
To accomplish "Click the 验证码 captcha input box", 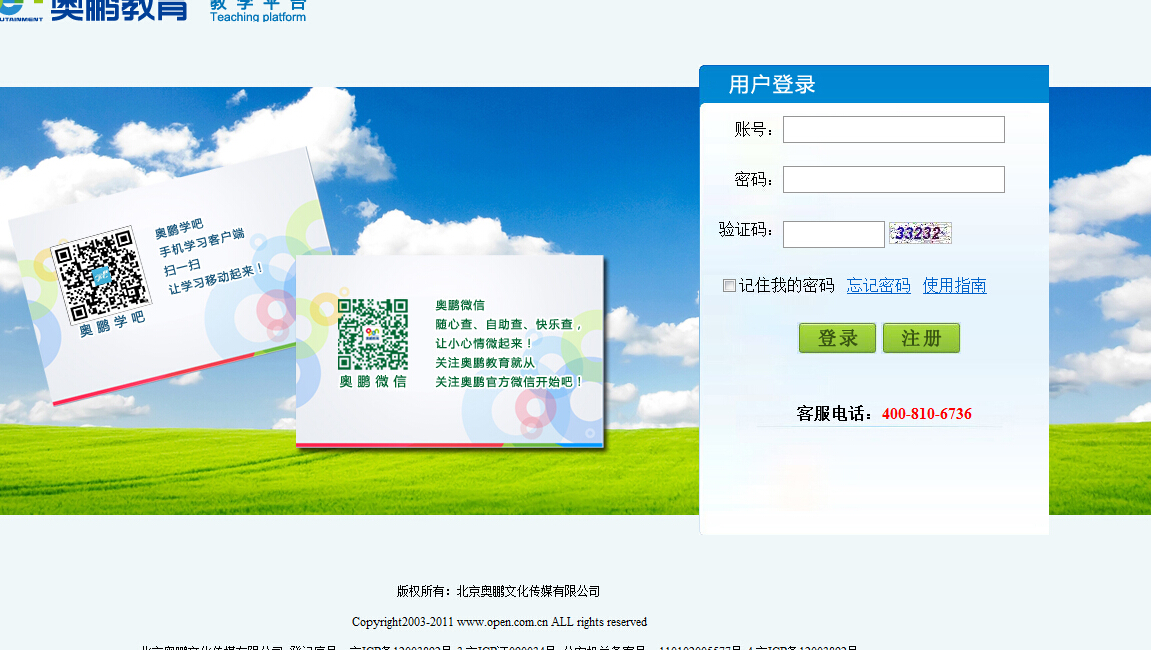I will point(833,234).
